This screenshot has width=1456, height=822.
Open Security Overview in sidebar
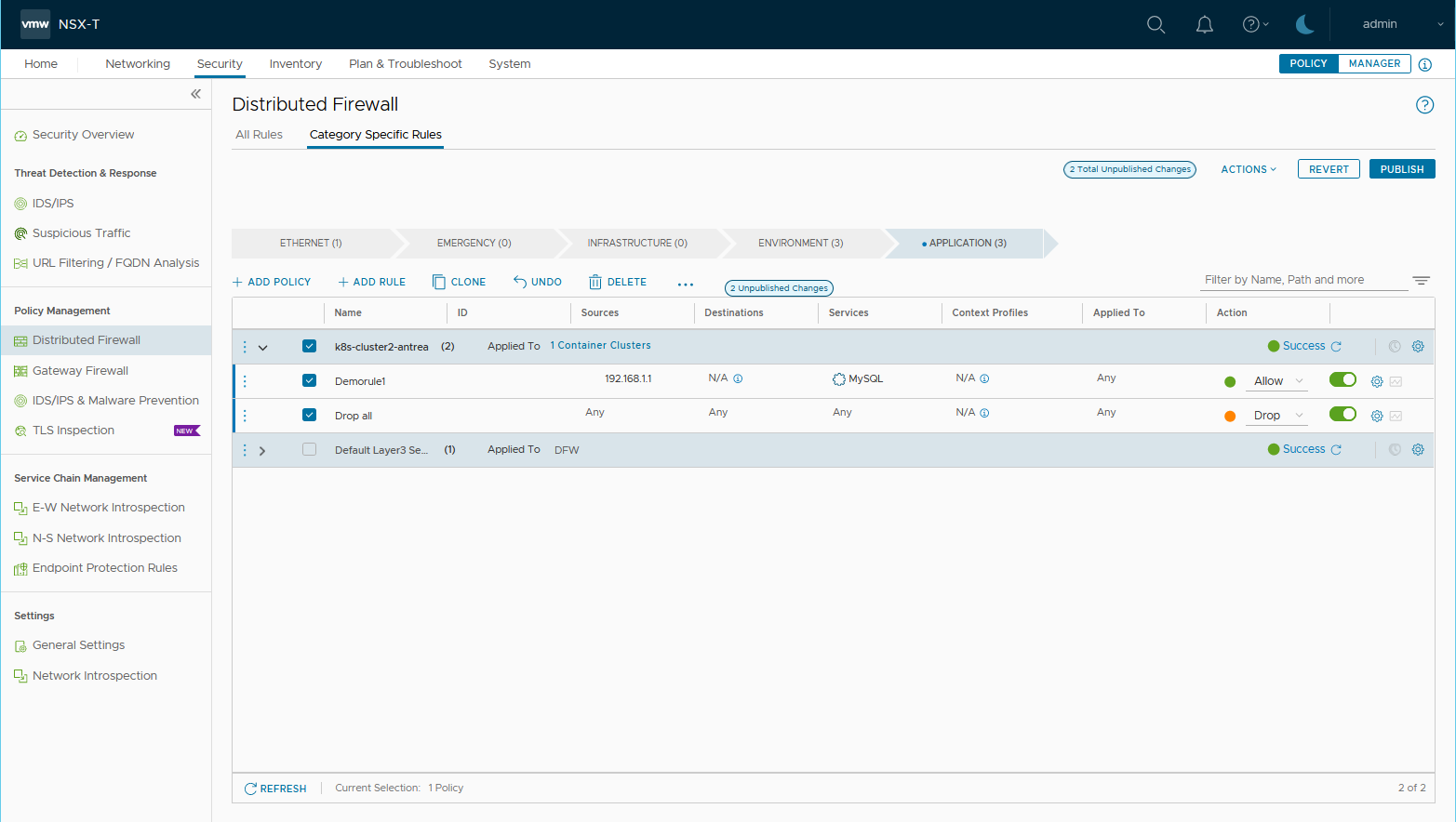pyautogui.click(x=83, y=135)
